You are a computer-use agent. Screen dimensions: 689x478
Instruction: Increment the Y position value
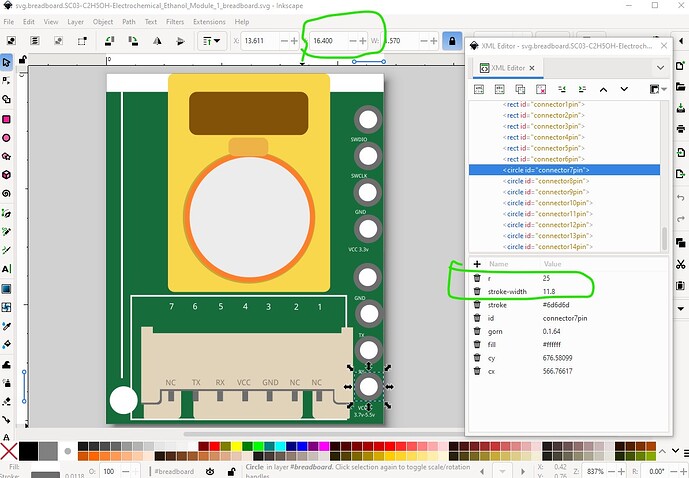(x=363, y=41)
